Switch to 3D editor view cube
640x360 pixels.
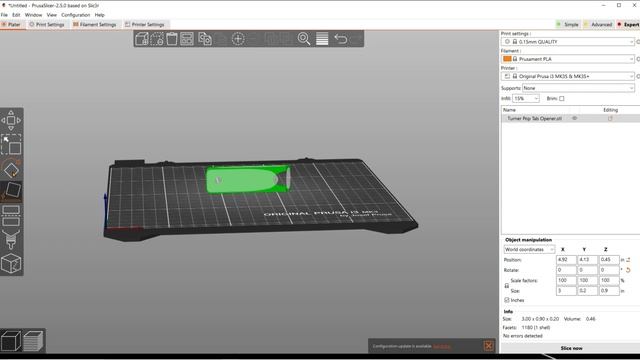11,341
